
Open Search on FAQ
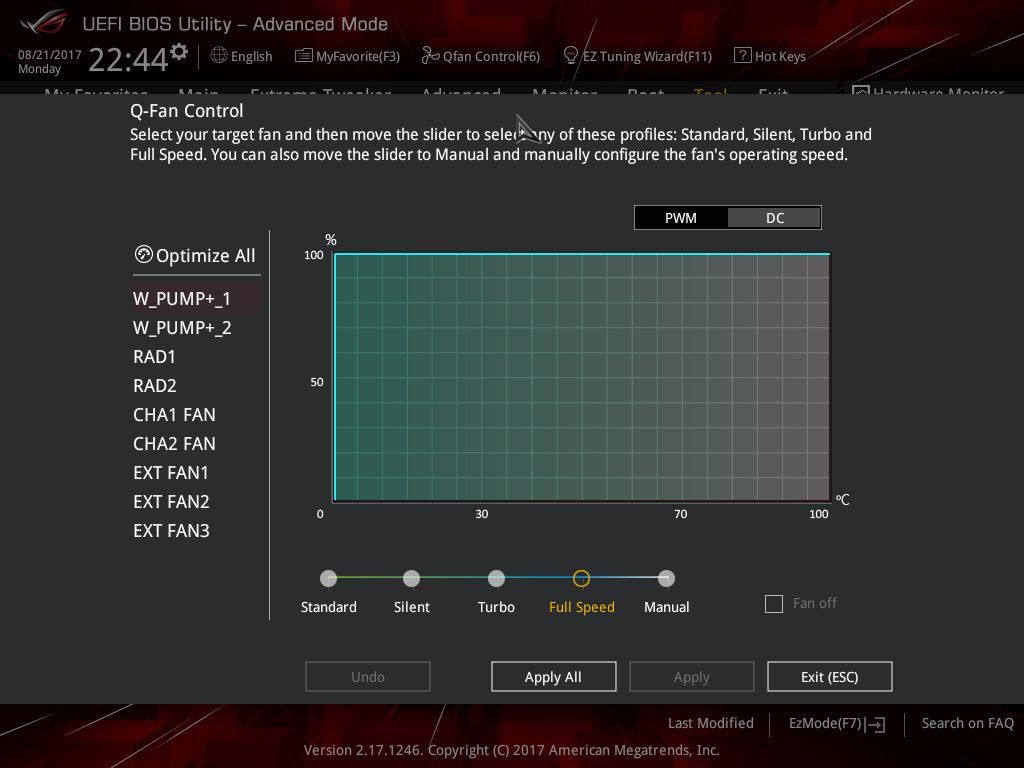[x=967, y=723]
